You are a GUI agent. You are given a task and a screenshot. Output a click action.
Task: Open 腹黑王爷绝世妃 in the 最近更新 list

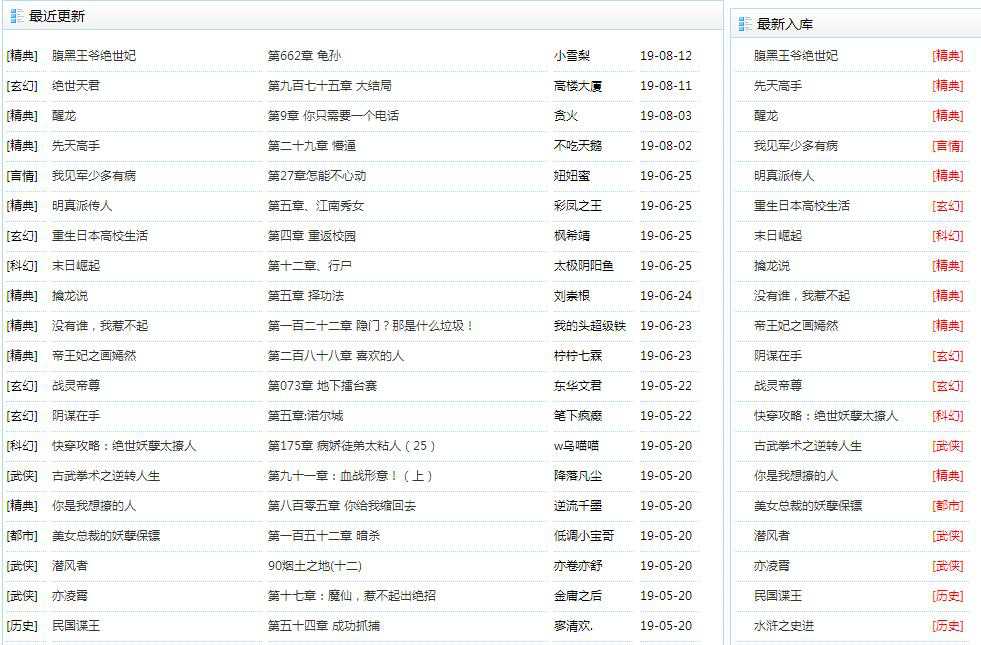tap(94, 56)
